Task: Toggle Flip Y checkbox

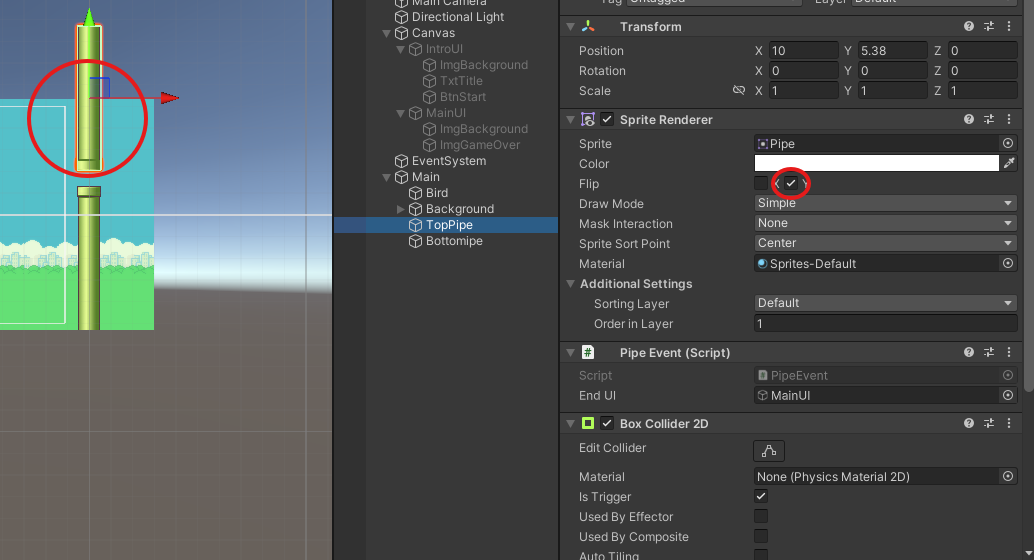Action: (x=791, y=183)
